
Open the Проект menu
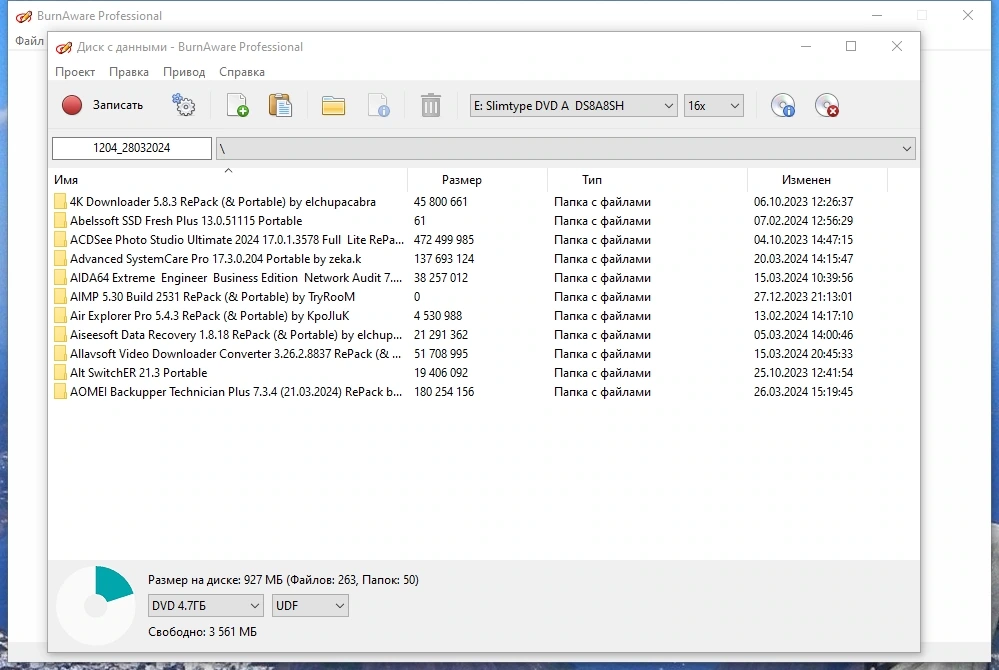point(75,72)
